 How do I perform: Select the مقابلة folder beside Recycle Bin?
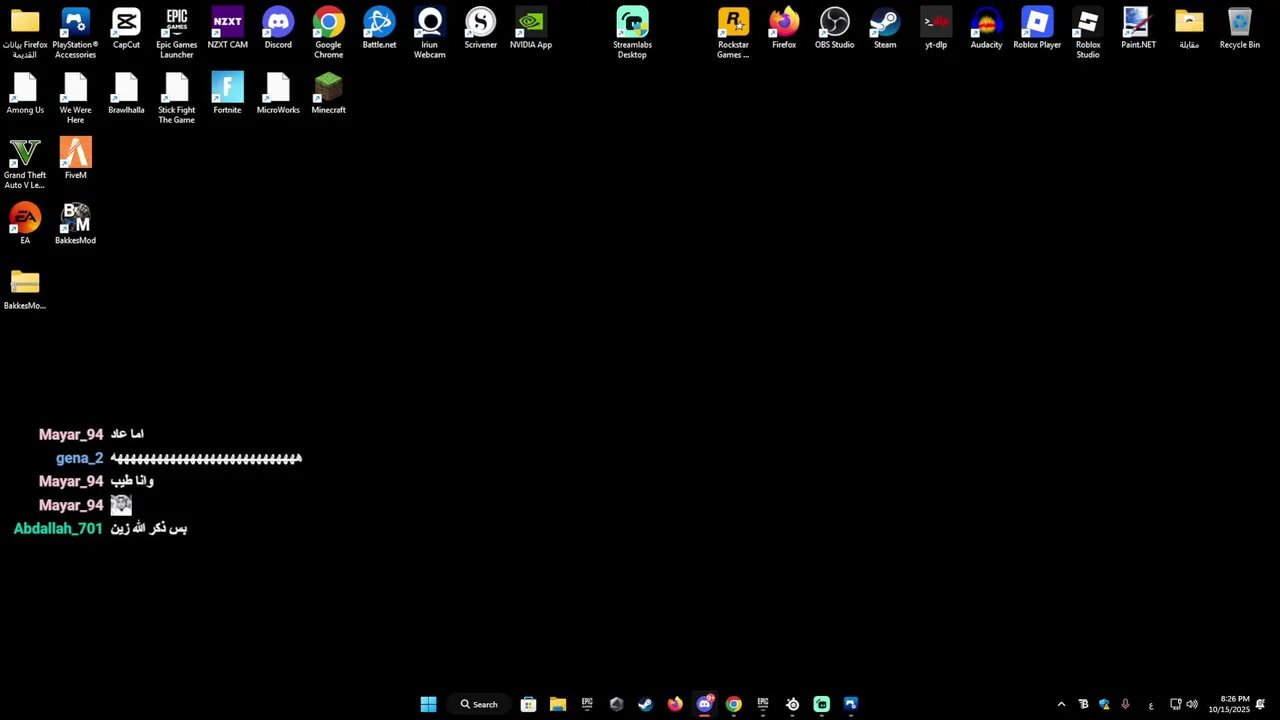pyautogui.click(x=1189, y=28)
